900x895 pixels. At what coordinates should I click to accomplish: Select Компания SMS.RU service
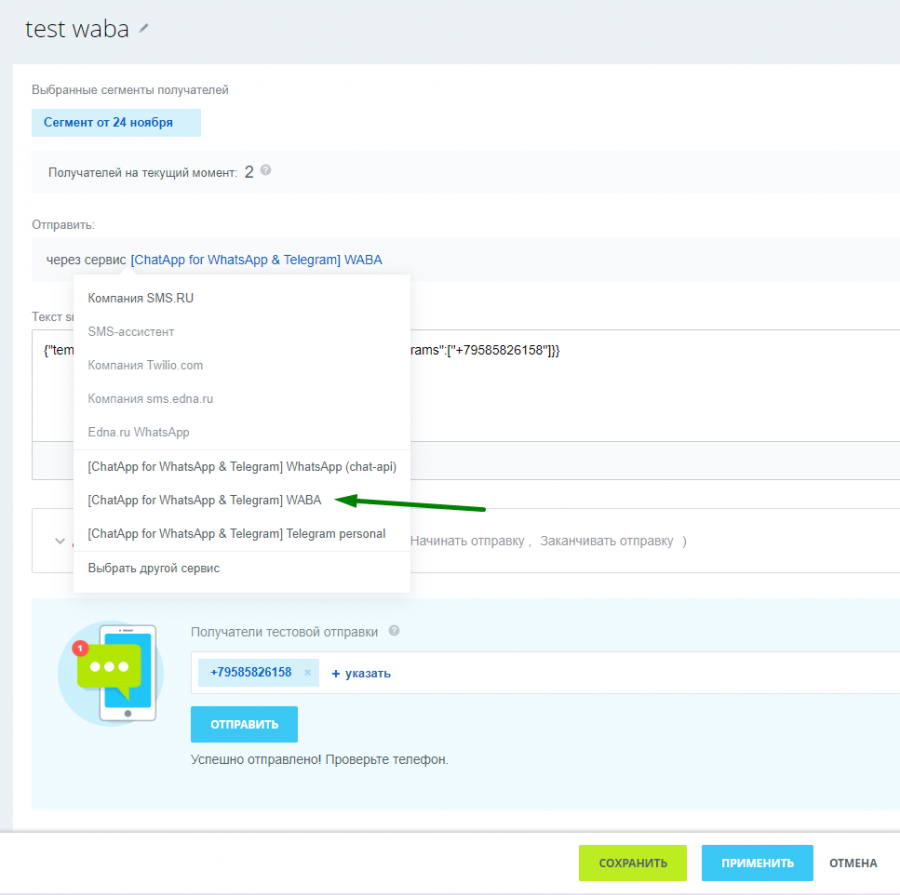[x=140, y=298]
